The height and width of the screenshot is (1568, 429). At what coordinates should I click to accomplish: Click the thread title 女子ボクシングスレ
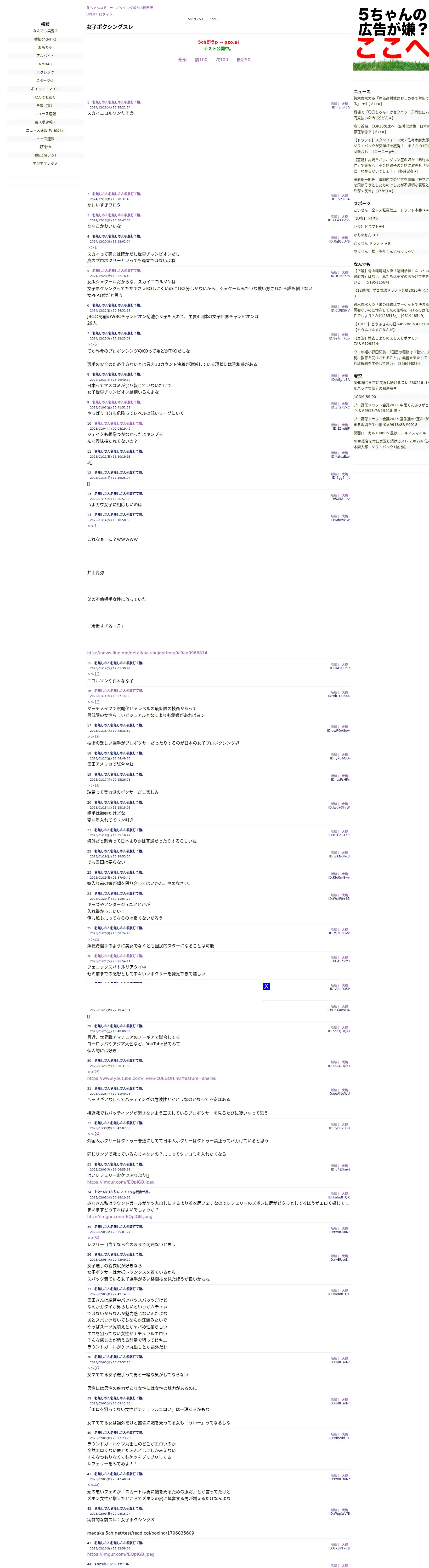click(110, 27)
